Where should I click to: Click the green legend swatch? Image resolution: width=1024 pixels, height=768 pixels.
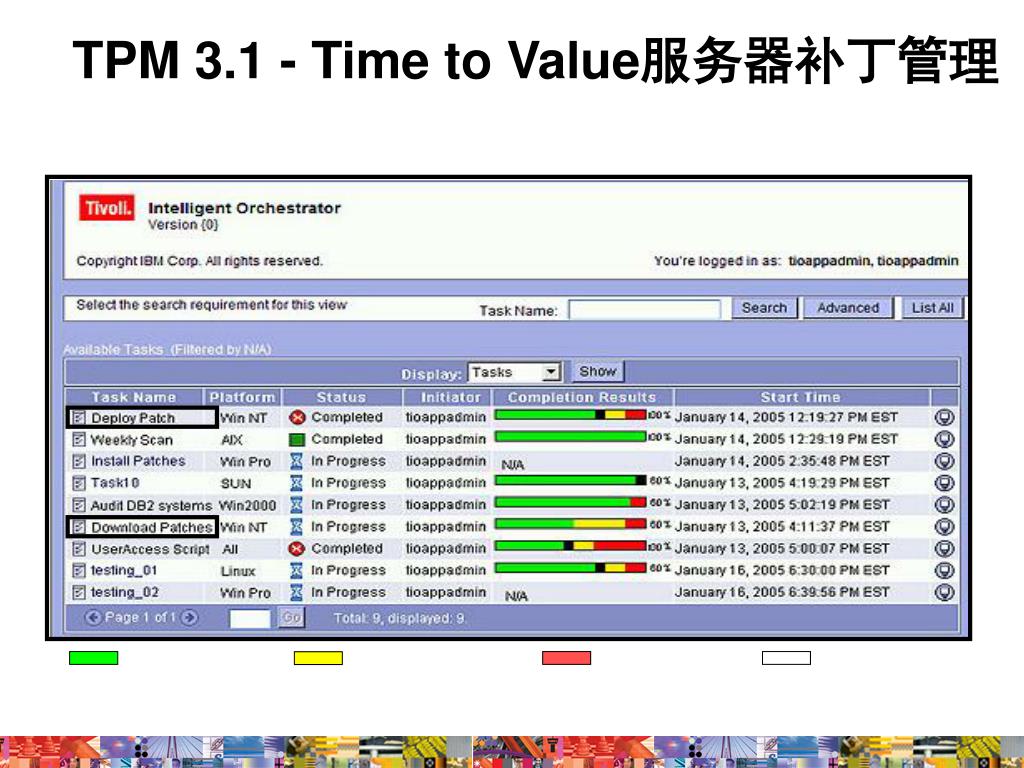[94, 658]
